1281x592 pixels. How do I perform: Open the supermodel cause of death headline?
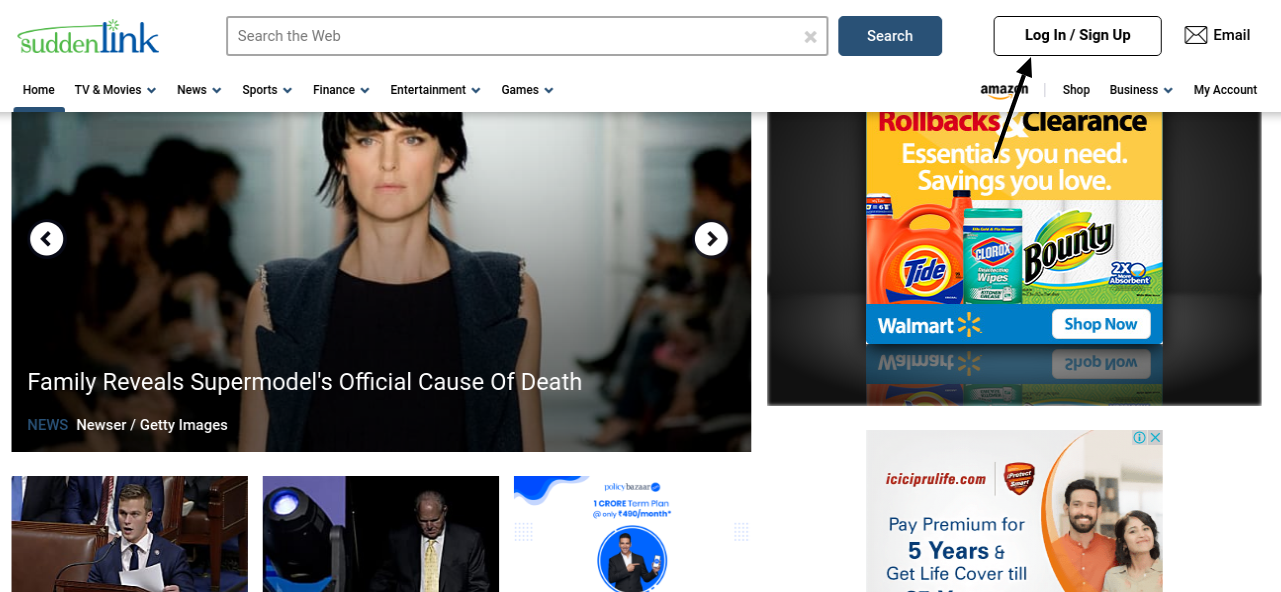[x=304, y=382]
